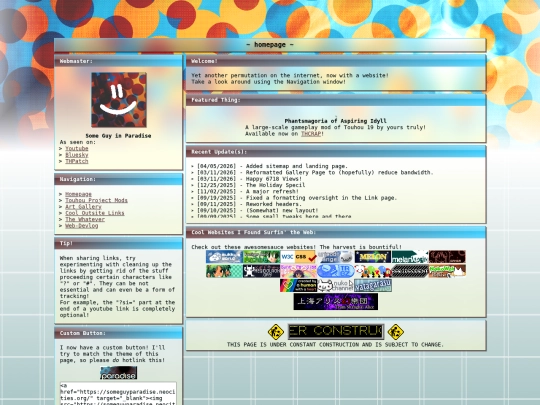540x405 pixels.
Task: Click the 'Recent Update(s):' panel header
Action: coord(336,152)
